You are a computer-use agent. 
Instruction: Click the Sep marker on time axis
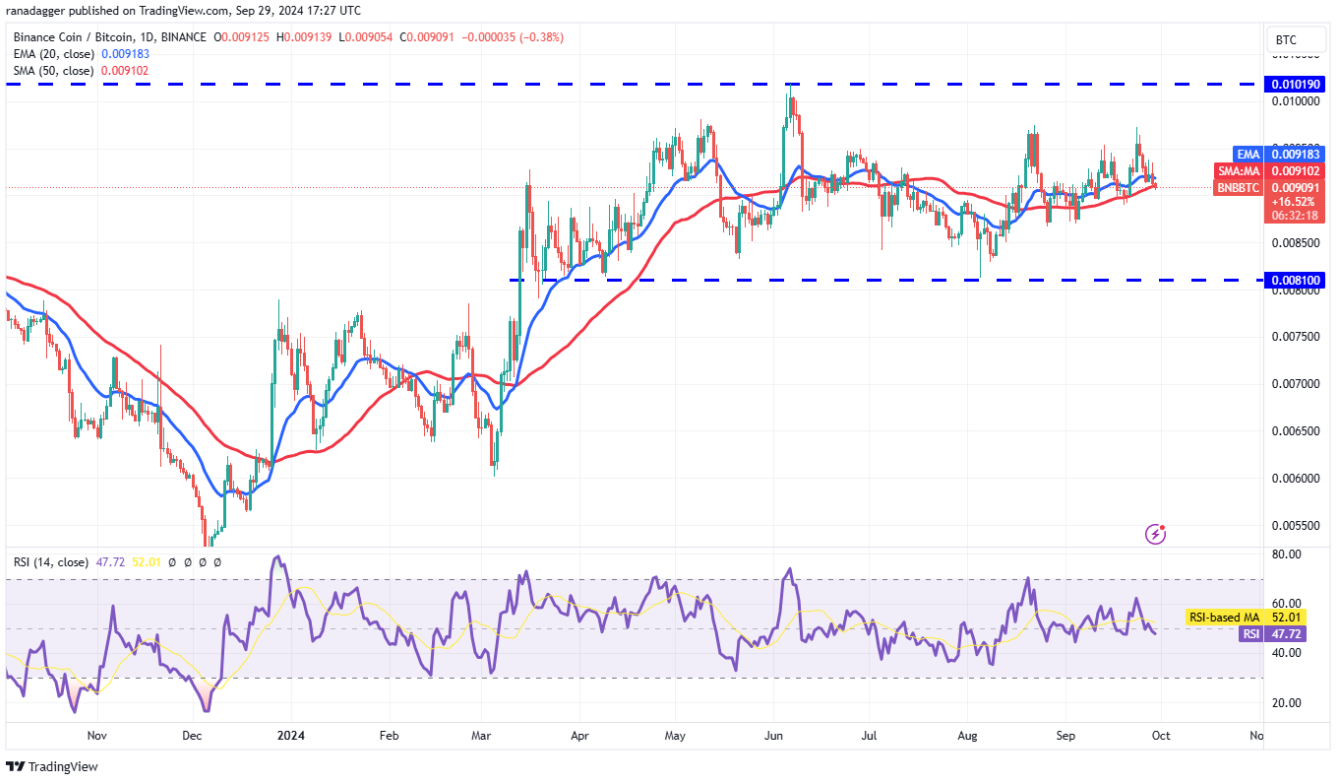(1066, 735)
